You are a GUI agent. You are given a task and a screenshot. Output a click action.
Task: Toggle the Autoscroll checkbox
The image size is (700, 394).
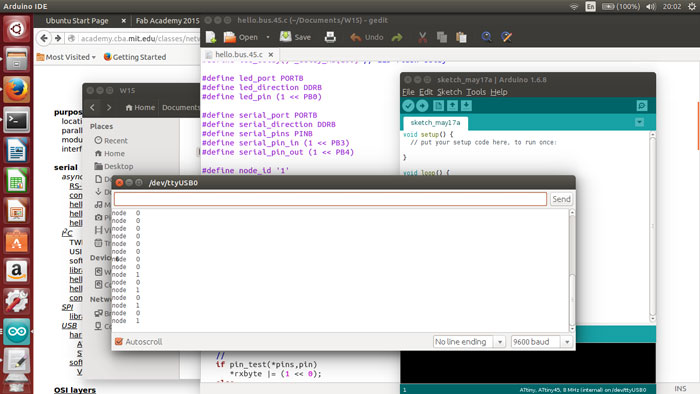click(x=119, y=341)
